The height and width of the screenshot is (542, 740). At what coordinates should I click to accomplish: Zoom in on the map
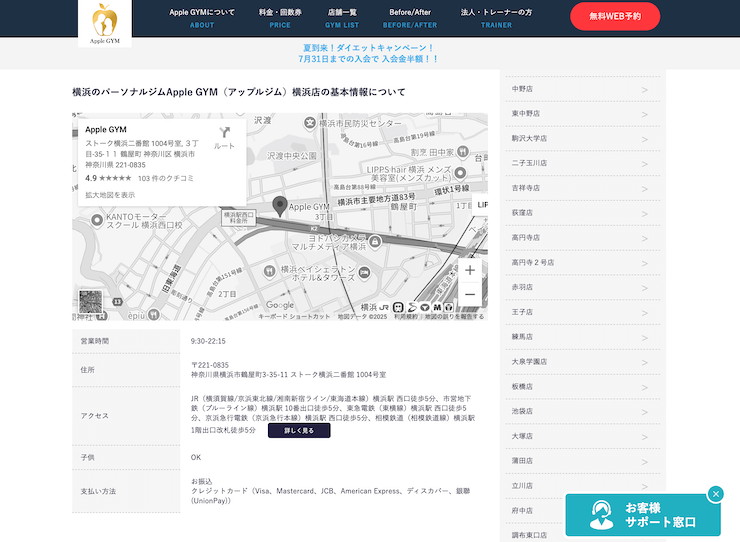[470, 270]
